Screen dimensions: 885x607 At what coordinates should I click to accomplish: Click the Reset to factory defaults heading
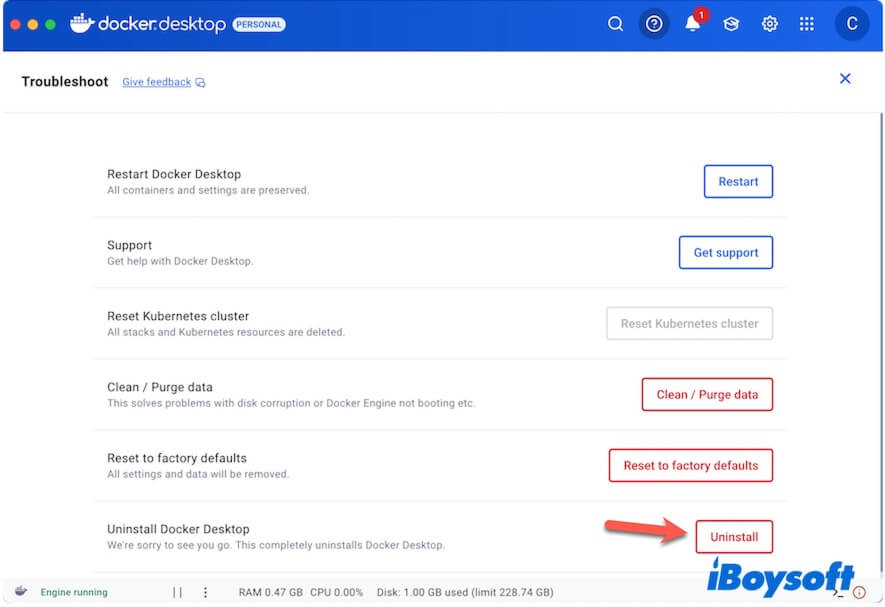pyautogui.click(x=177, y=458)
